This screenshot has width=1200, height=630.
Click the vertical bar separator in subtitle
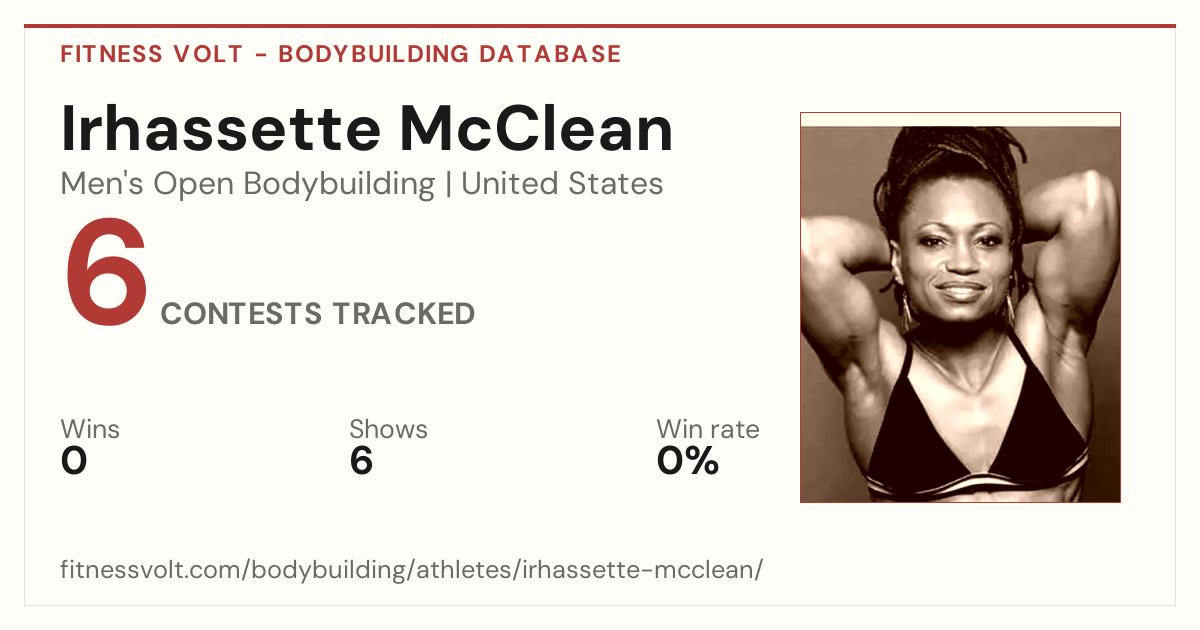coord(448,185)
